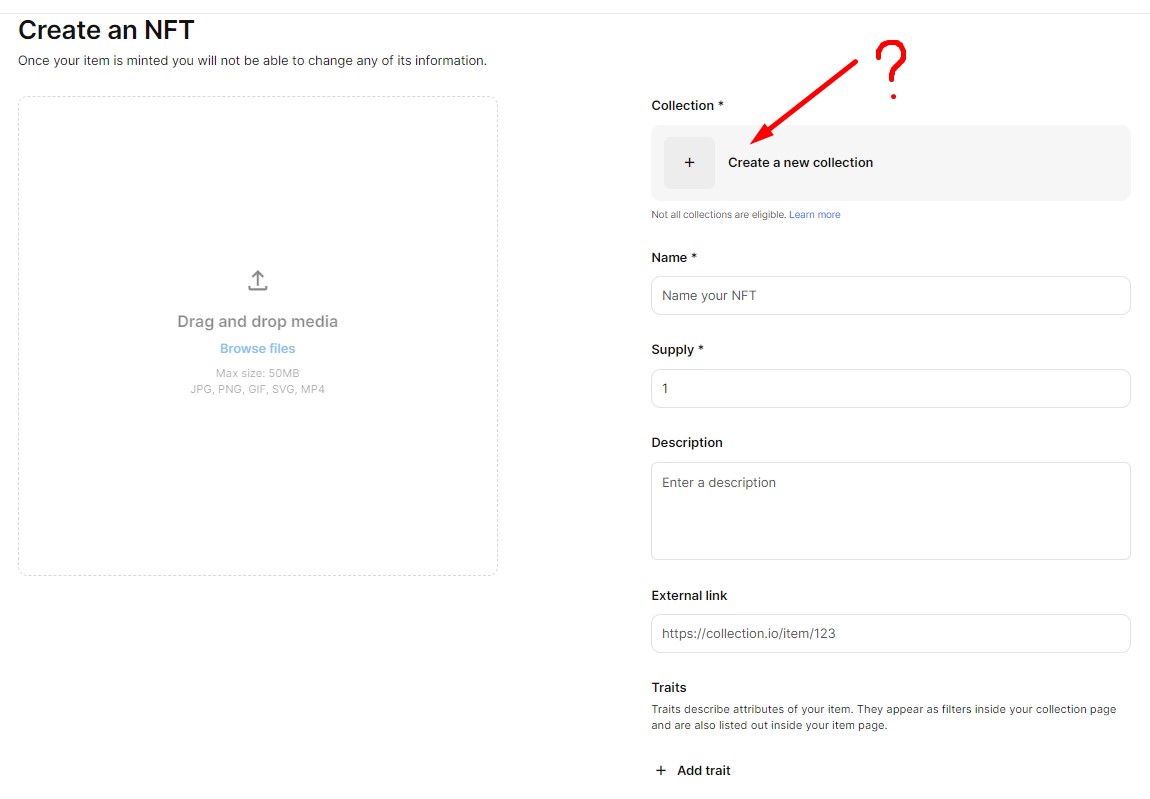Image resolution: width=1150 pixels, height=799 pixels.
Task: Click the minting warning text under the heading
Action: point(252,60)
